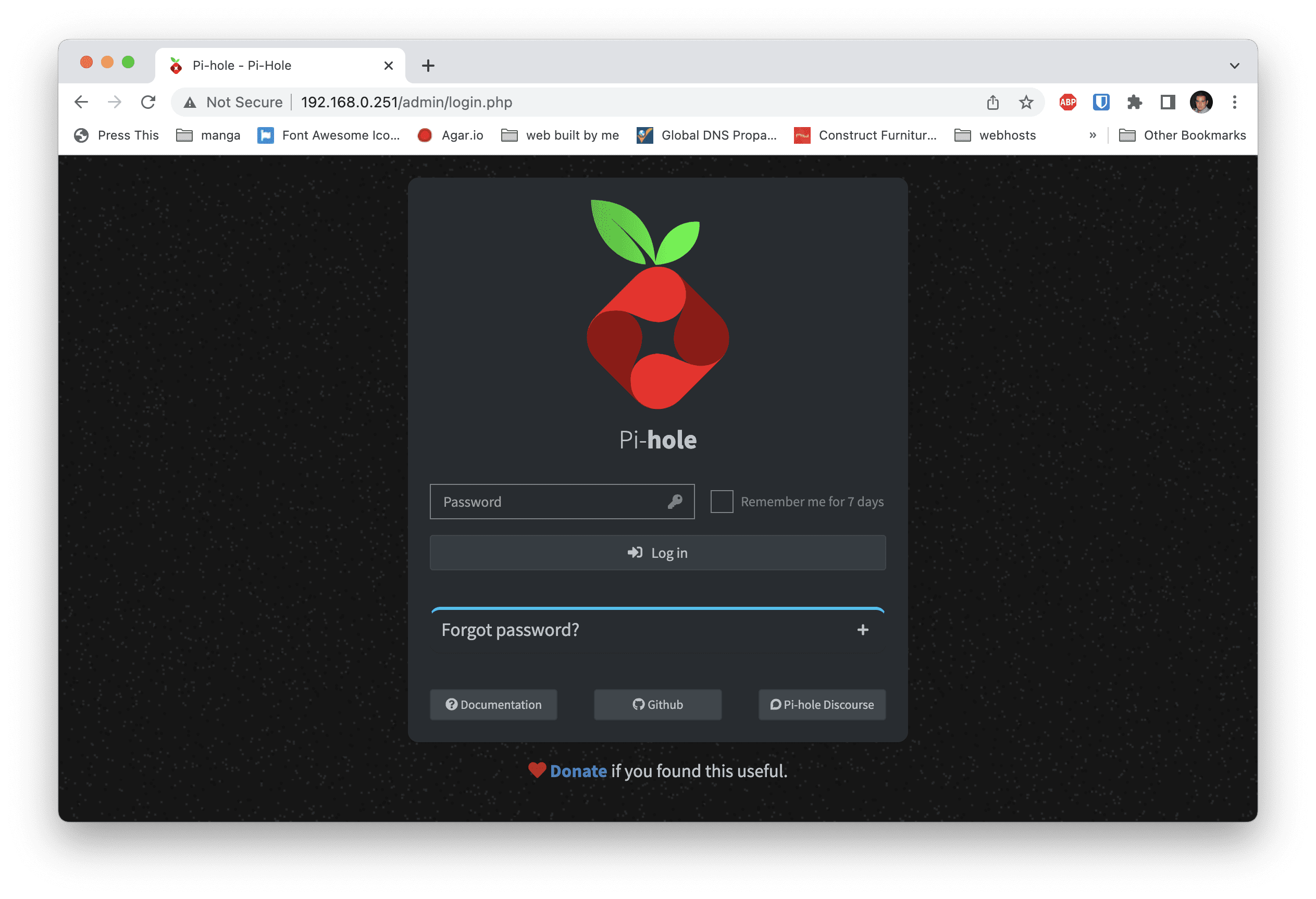Open the Donate link
The image size is (1316, 899).
[578, 771]
